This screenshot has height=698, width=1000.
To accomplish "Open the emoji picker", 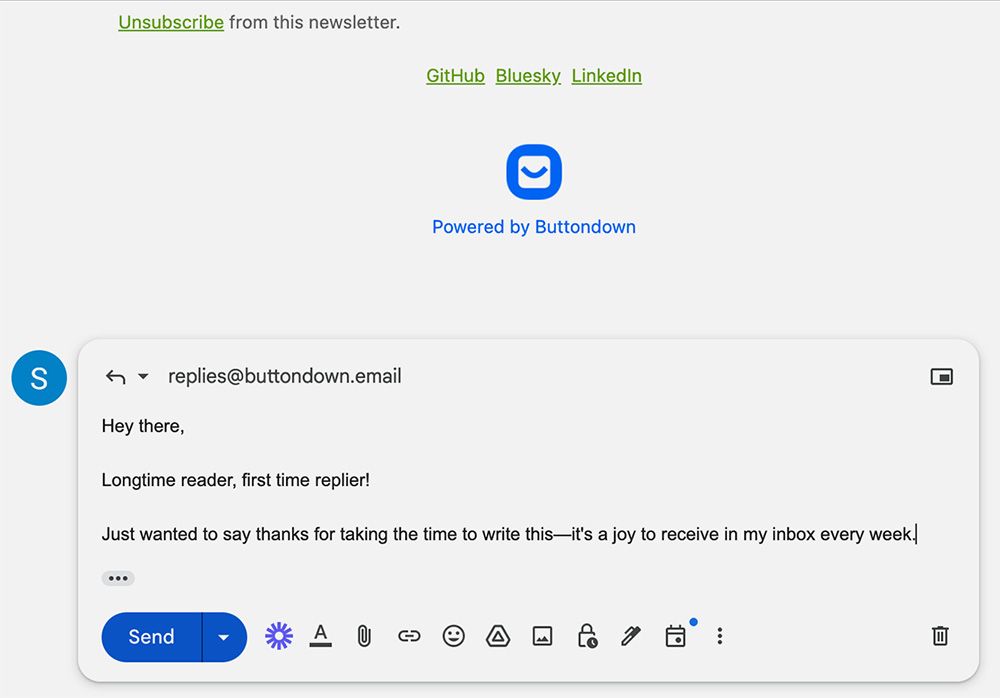I will click(x=454, y=636).
